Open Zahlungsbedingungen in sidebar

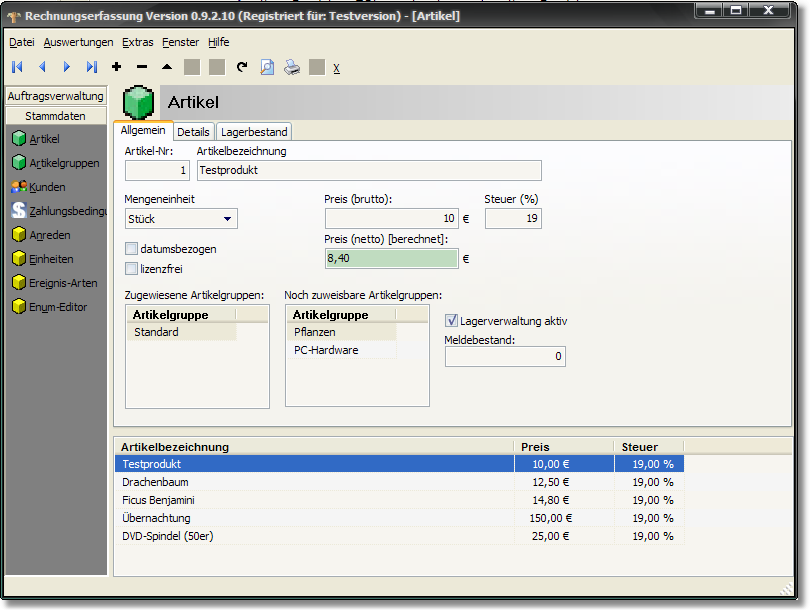[x=59, y=211]
